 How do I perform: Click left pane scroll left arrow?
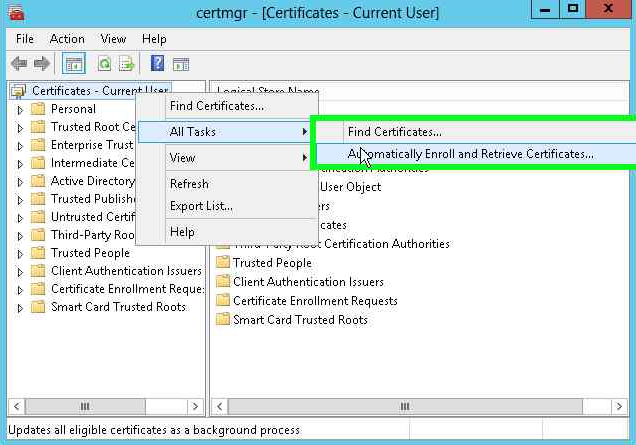pyautogui.click(x=17, y=406)
